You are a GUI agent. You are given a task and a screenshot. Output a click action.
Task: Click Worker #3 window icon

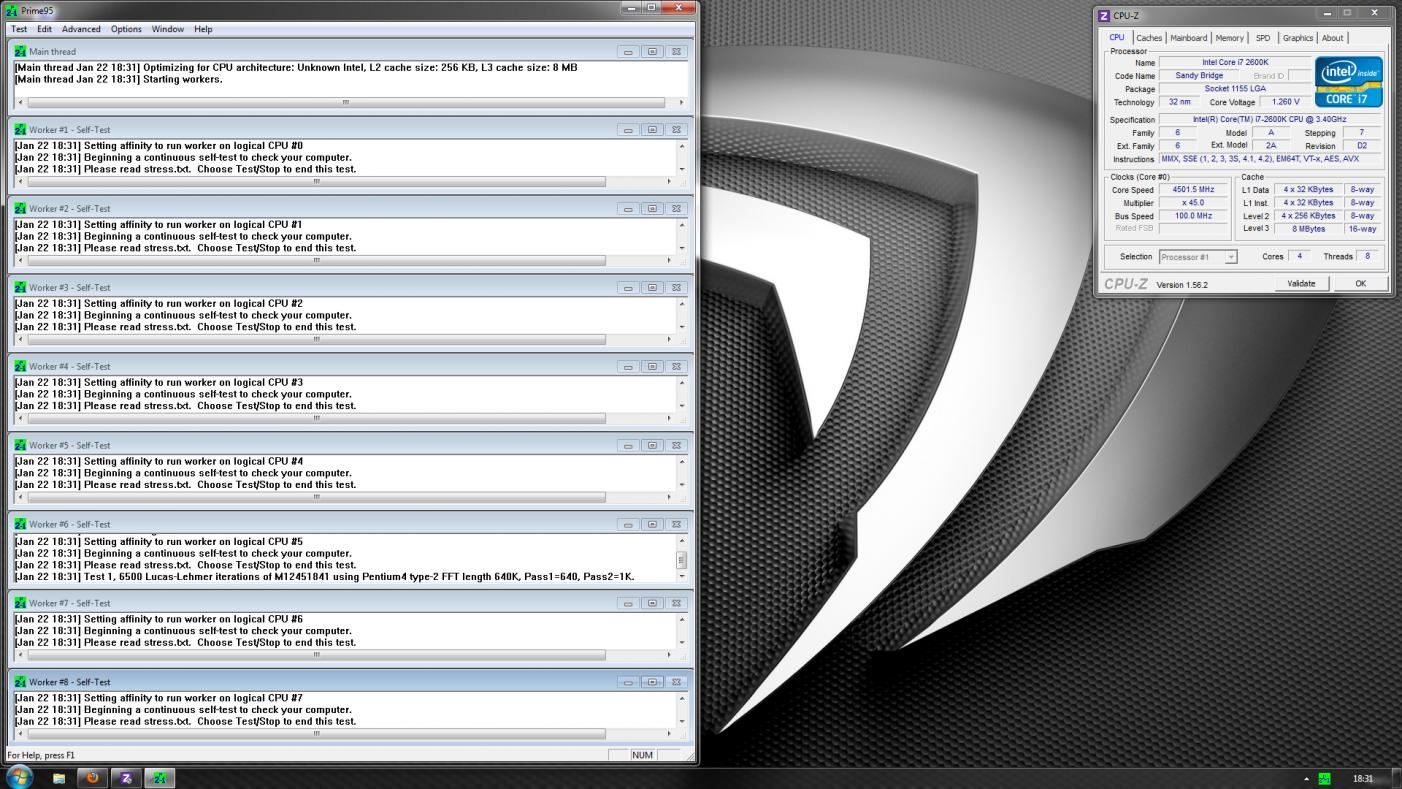pos(20,287)
